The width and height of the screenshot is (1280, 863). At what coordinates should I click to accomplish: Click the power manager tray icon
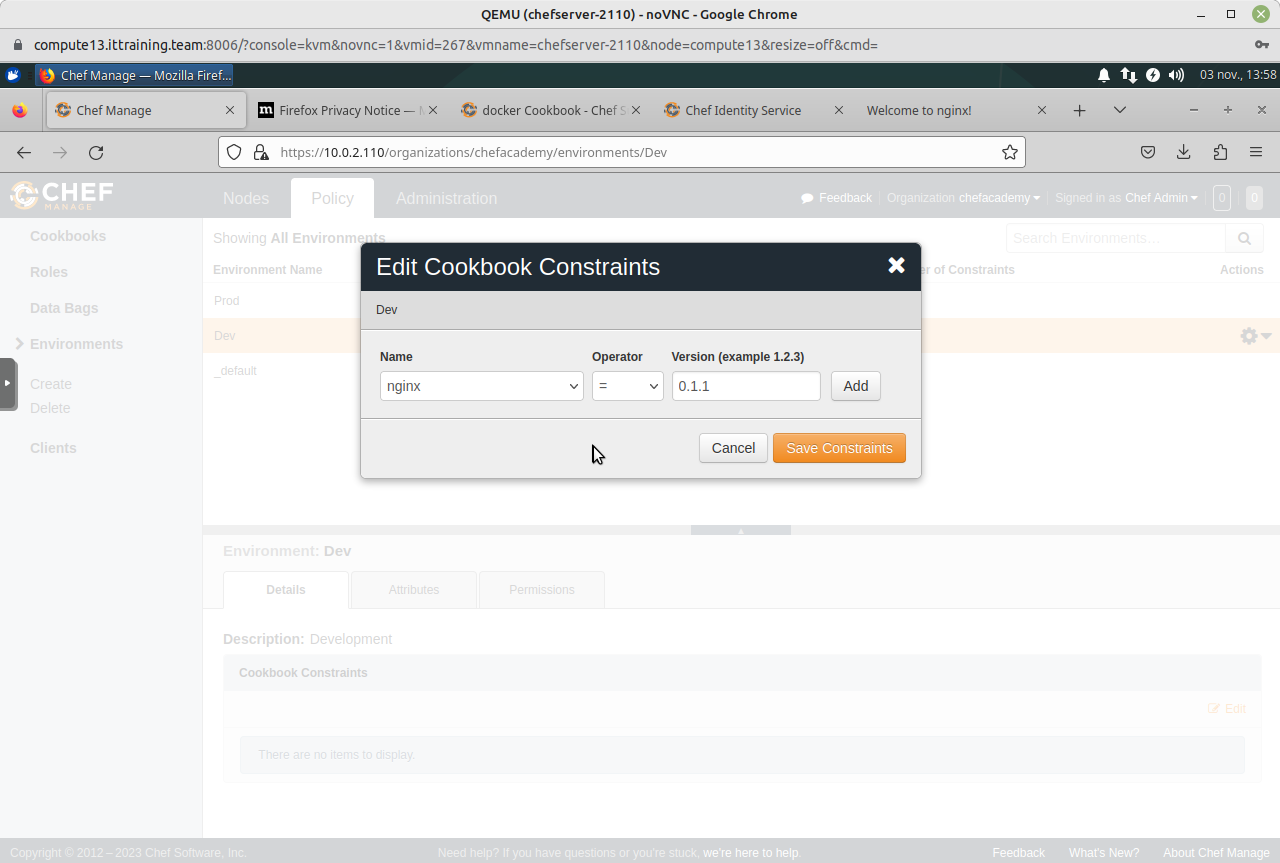[1153, 75]
